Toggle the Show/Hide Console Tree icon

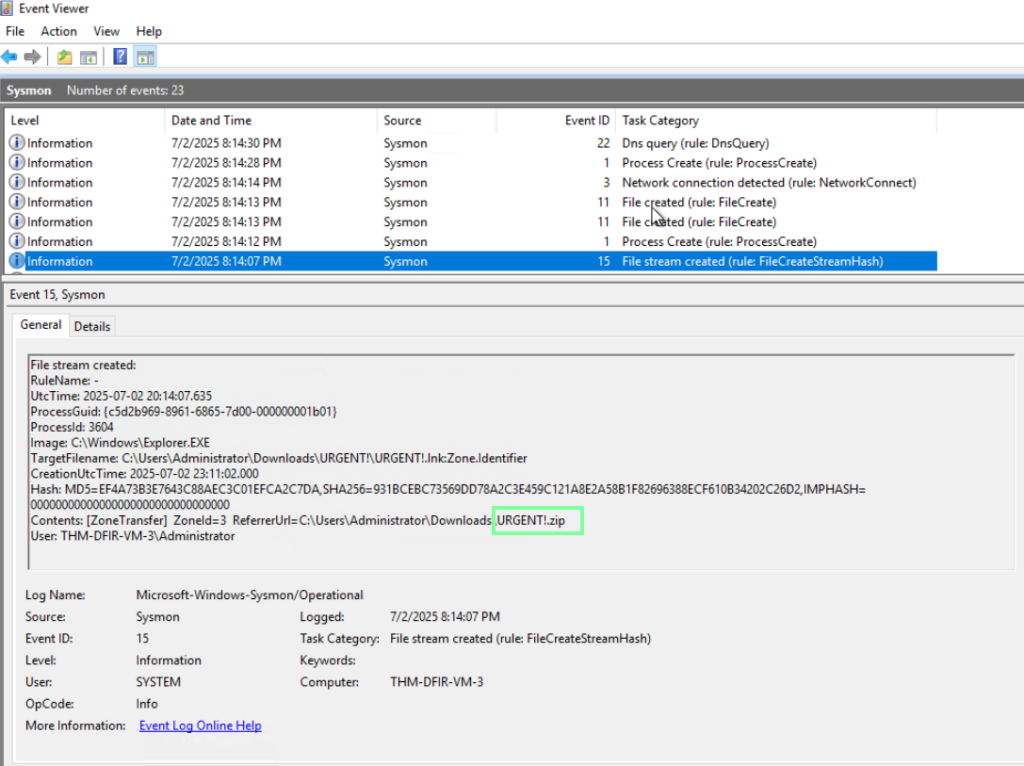click(89, 57)
